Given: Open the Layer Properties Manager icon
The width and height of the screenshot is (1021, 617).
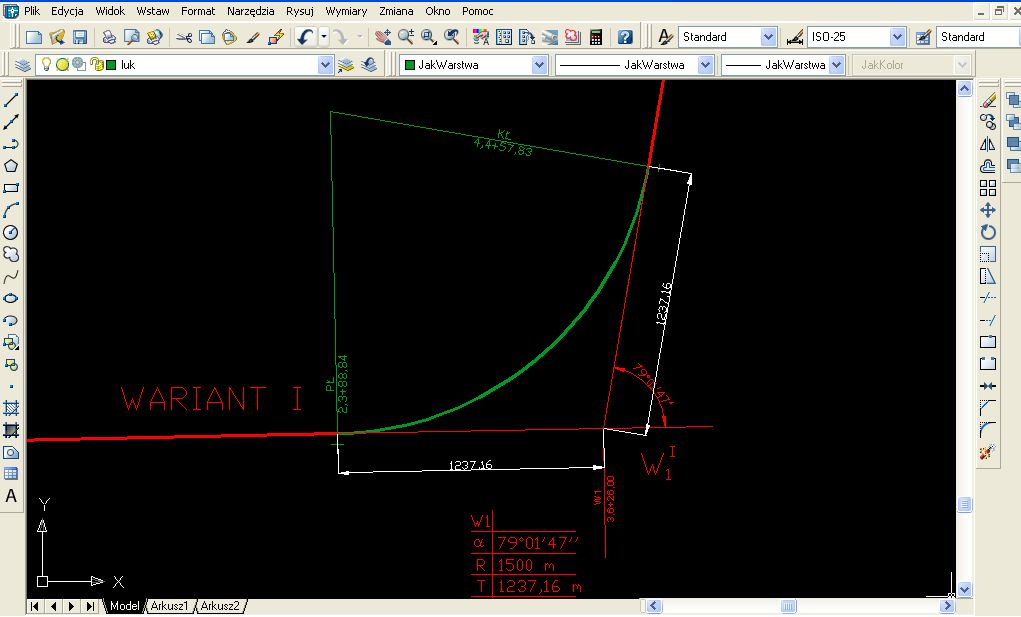Looking at the screenshot, I should pyautogui.click(x=23, y=65).
